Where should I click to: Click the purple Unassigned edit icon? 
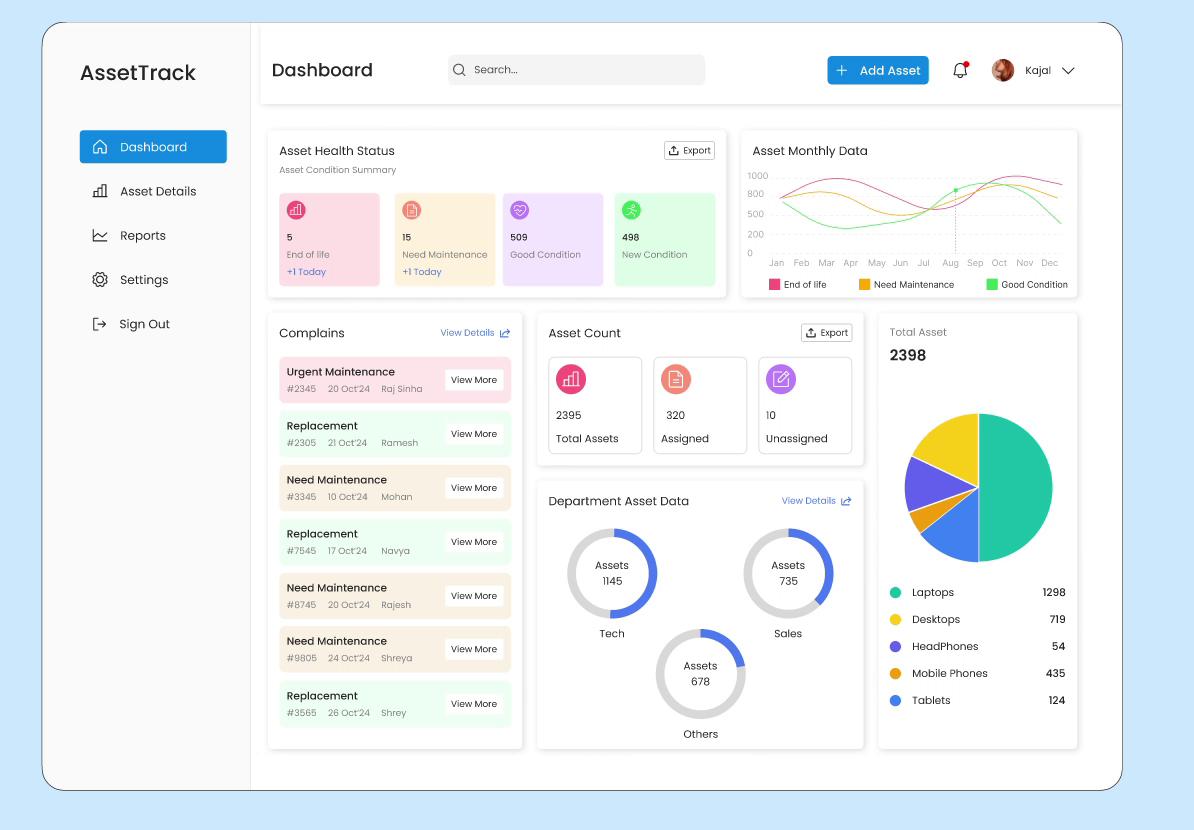(781, 379)
